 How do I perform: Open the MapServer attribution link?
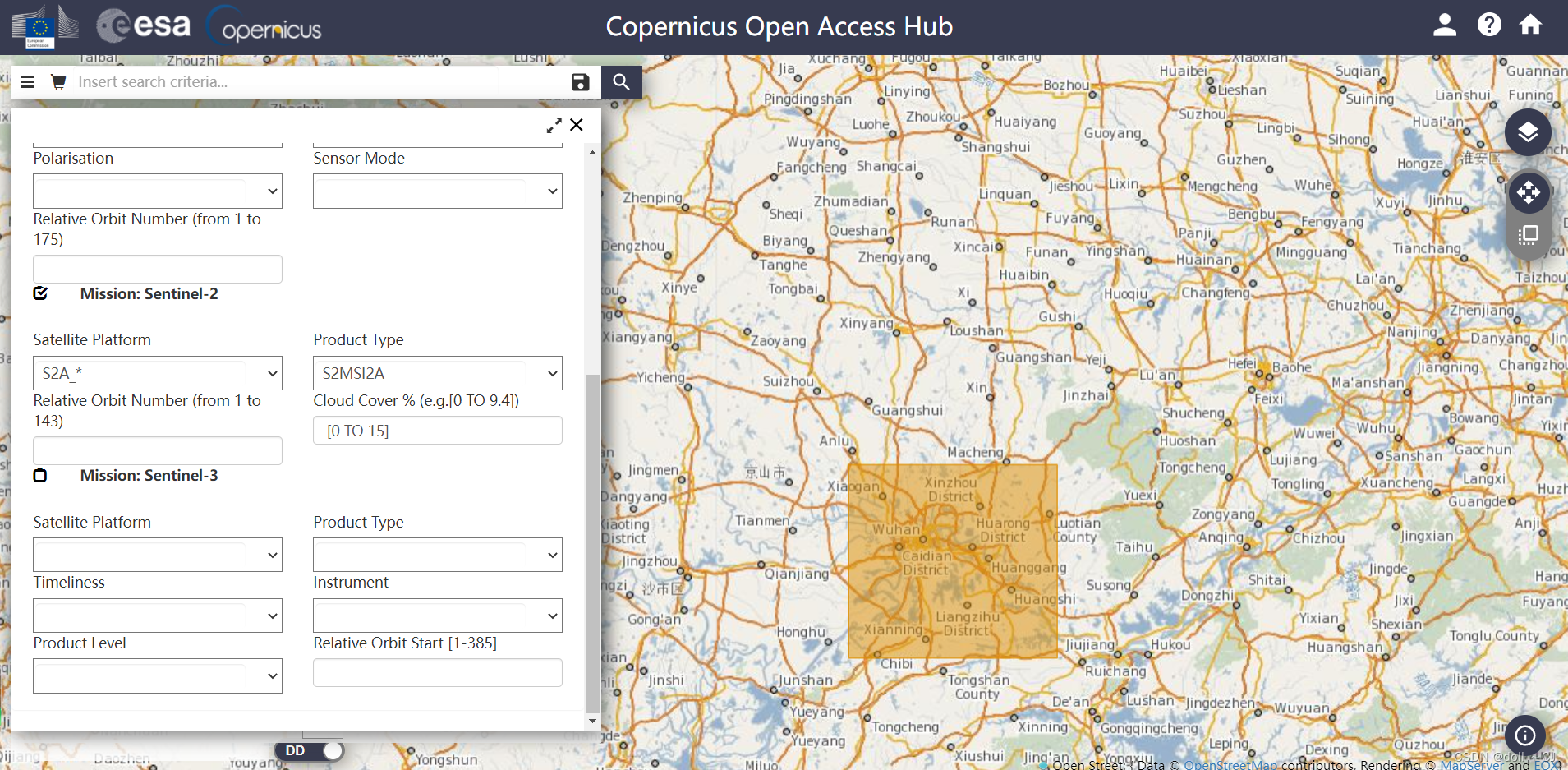(1471, 764)
